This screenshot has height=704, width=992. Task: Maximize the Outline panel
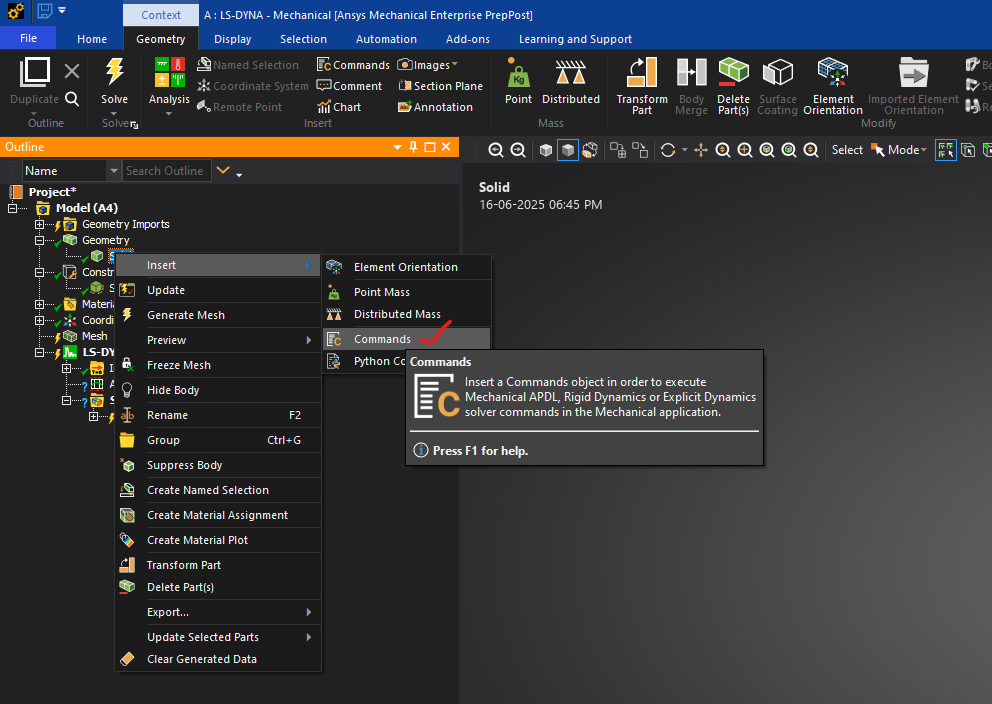pos(430,147)
